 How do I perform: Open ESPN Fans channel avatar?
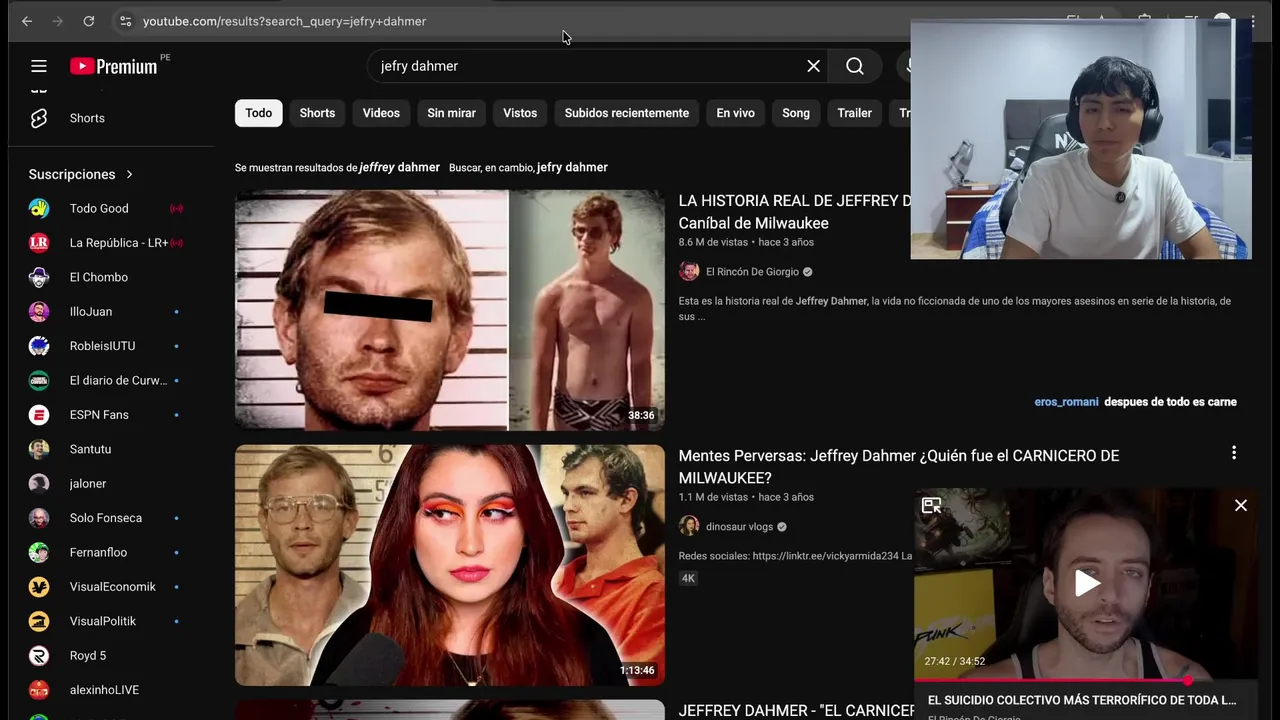pos(39,415)
